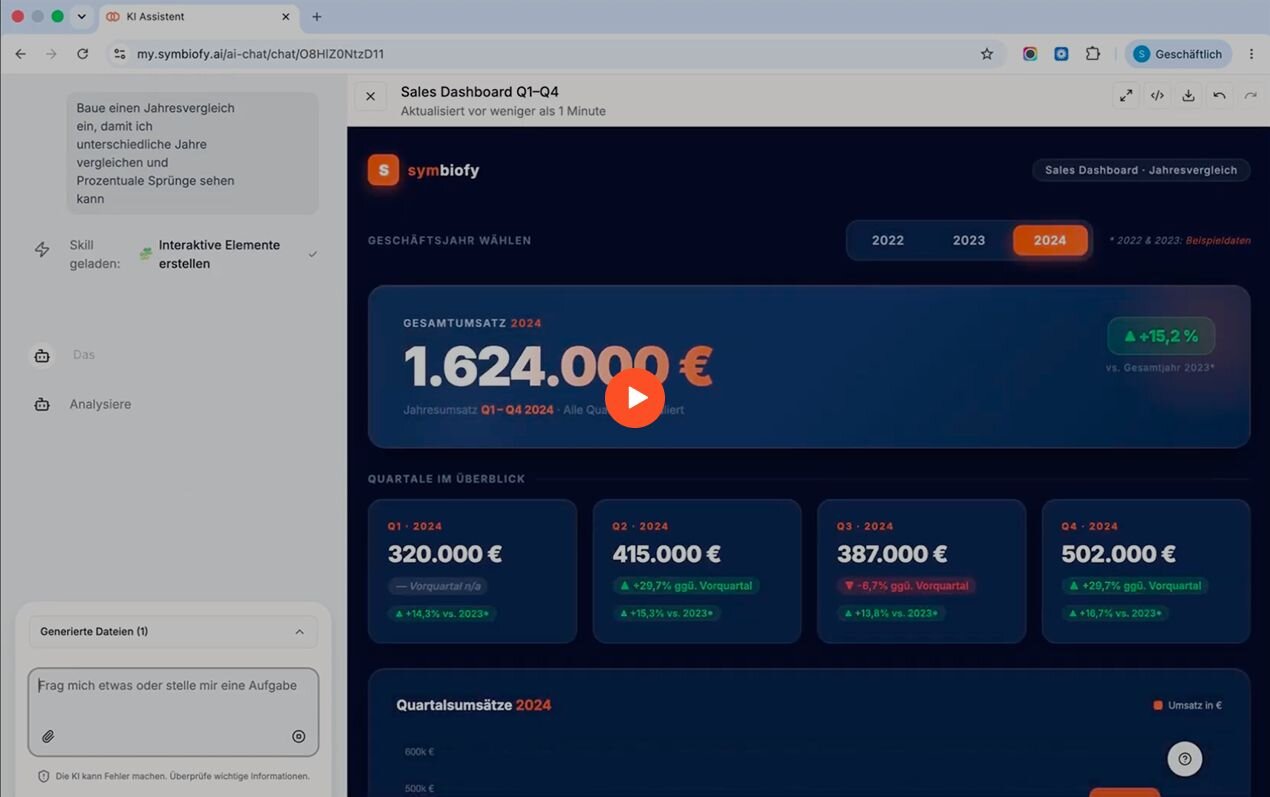Viewport: 1270px width, 797px height.
Task: Click the symbiofy logo
Action: point(424,170)
